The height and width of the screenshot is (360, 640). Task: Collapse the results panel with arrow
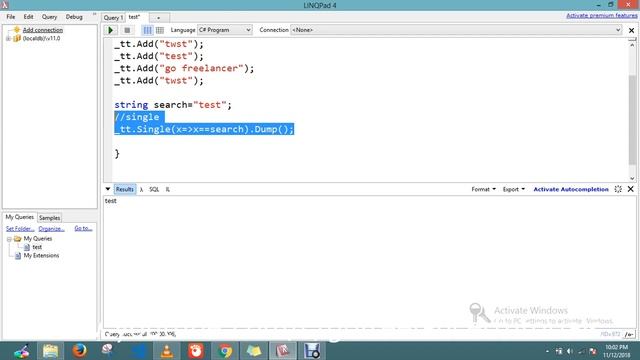(x=108, y=189)
